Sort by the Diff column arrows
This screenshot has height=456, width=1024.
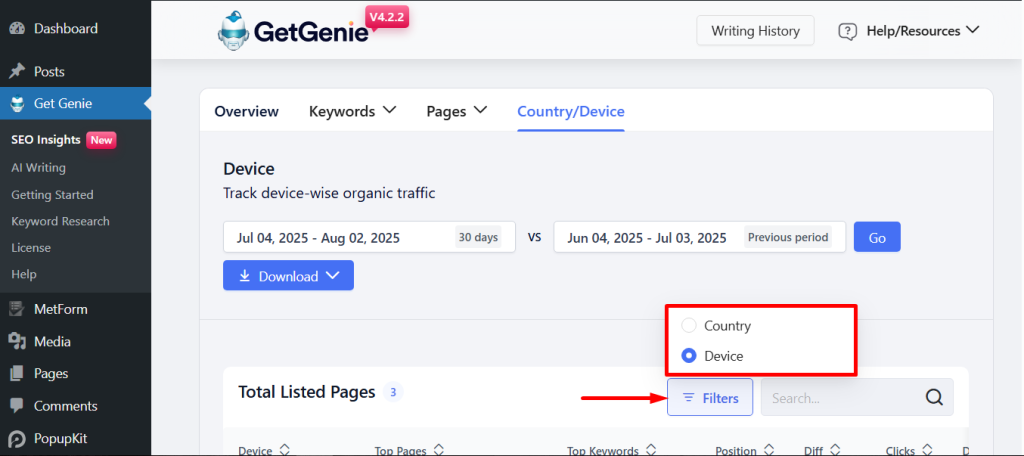click(835, 449)
